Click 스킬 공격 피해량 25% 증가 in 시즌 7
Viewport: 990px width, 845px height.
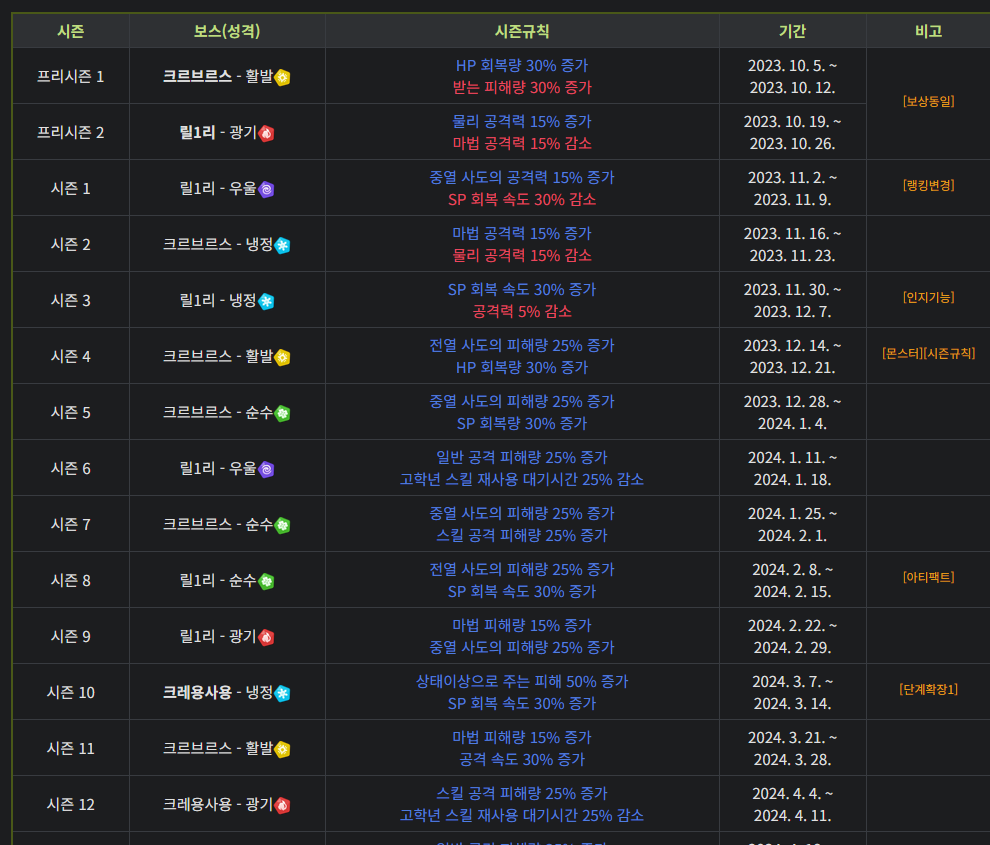click(522, 536)
